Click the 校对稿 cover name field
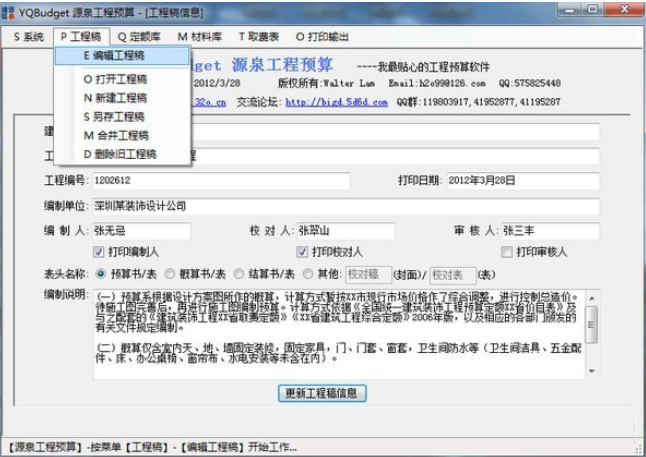The height and width of the screenshot is (457, 646). (368, 274)
